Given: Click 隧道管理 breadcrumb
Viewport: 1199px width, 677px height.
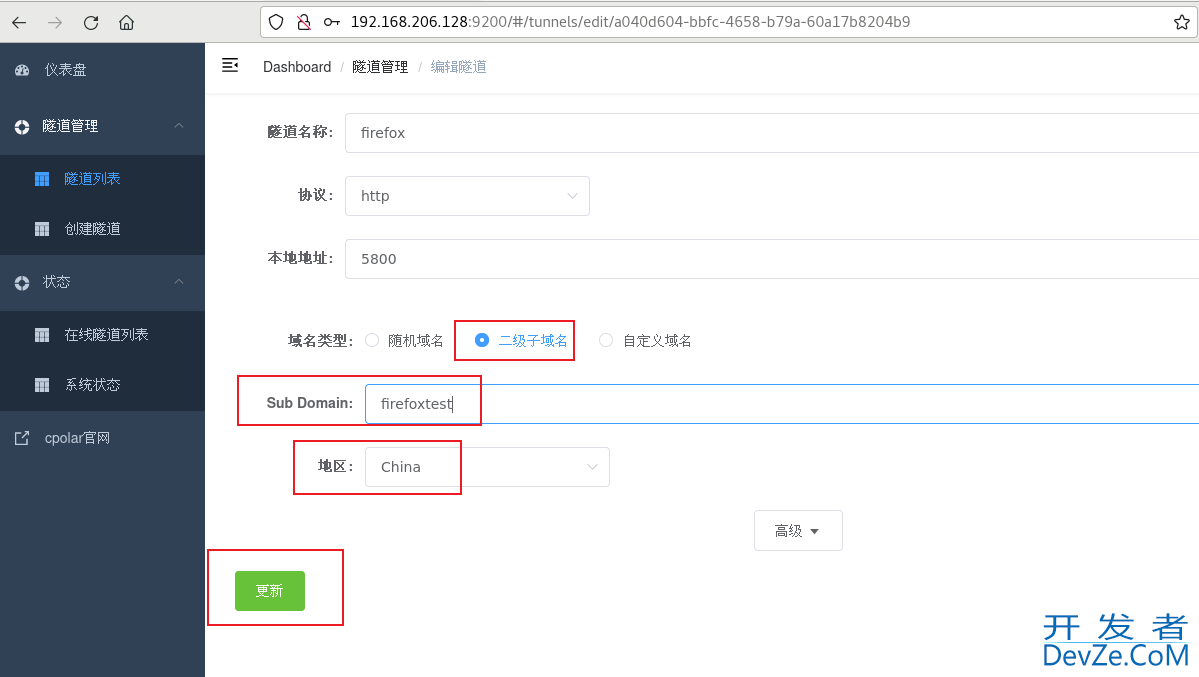Looking at the screenshot, I should pyautogui.click(x=380, y=67).
